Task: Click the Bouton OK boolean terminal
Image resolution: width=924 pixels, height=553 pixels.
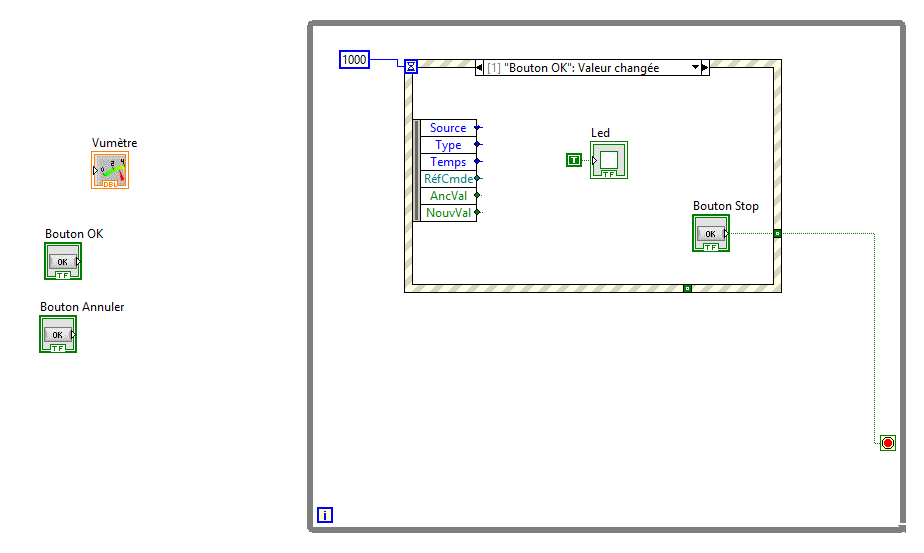Action: coord(63,261)
